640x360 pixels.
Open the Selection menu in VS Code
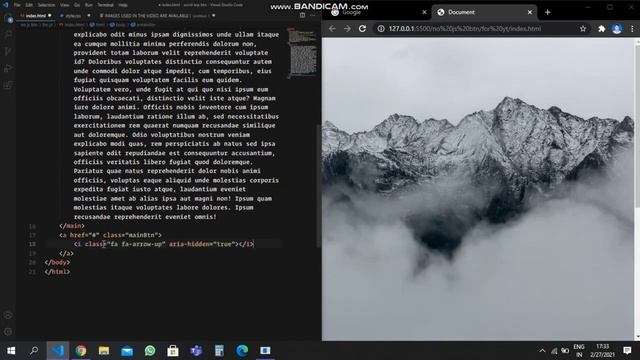[46, 5]
